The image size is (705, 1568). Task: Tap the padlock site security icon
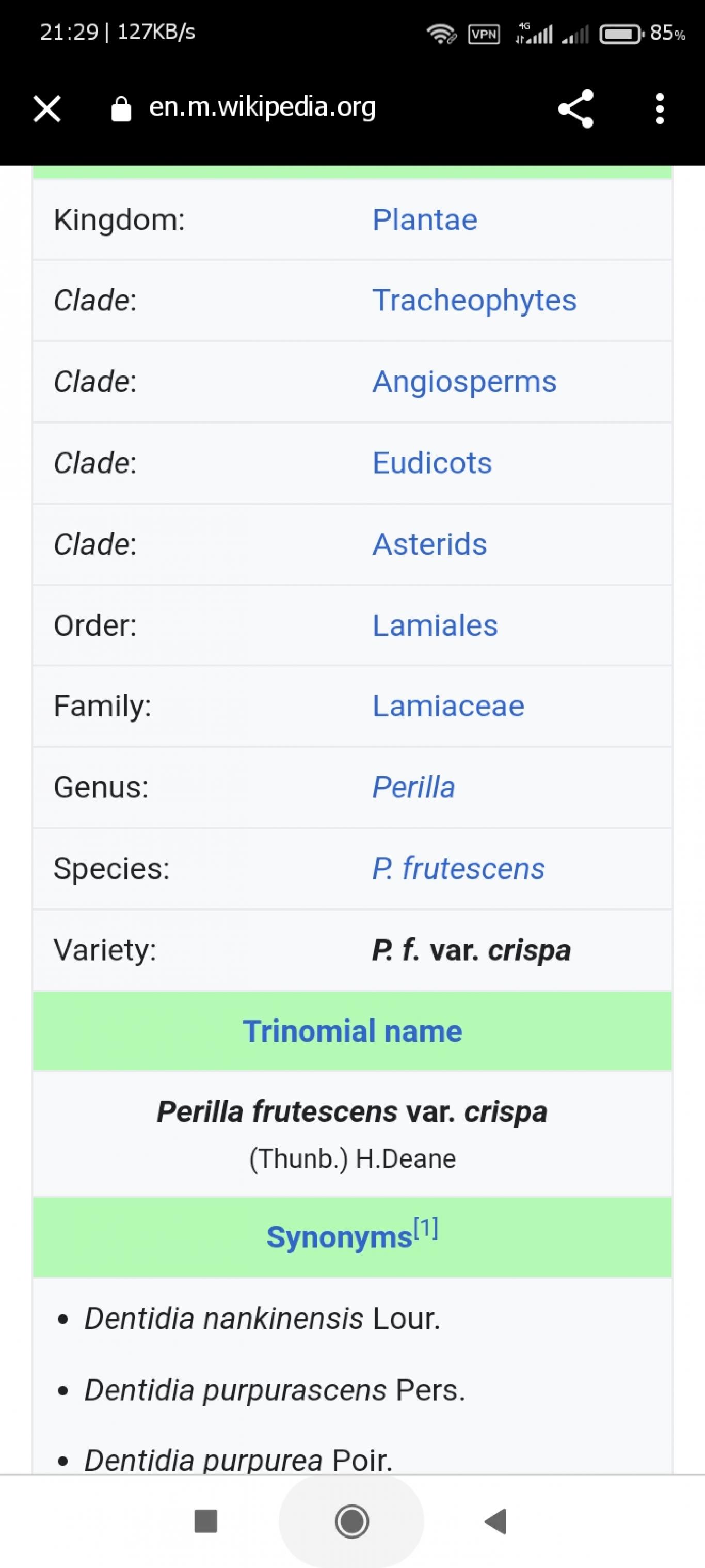pos(121,109)
